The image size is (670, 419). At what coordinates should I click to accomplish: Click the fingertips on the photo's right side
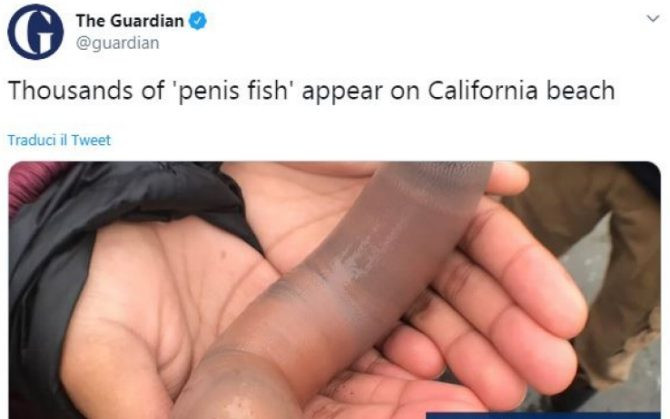pyautogui.click(x=534, y=299)
